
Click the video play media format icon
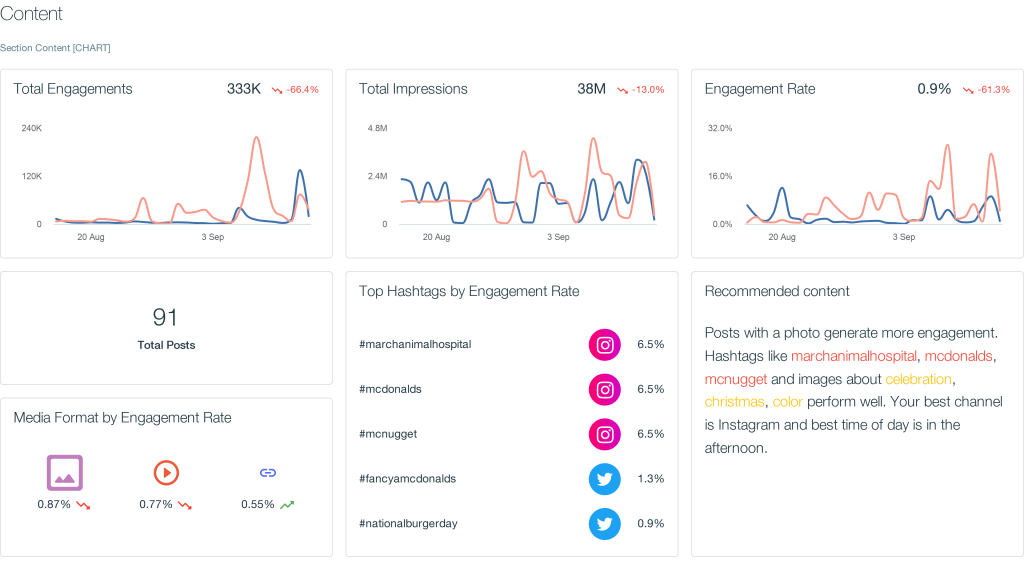click(166, 473)
